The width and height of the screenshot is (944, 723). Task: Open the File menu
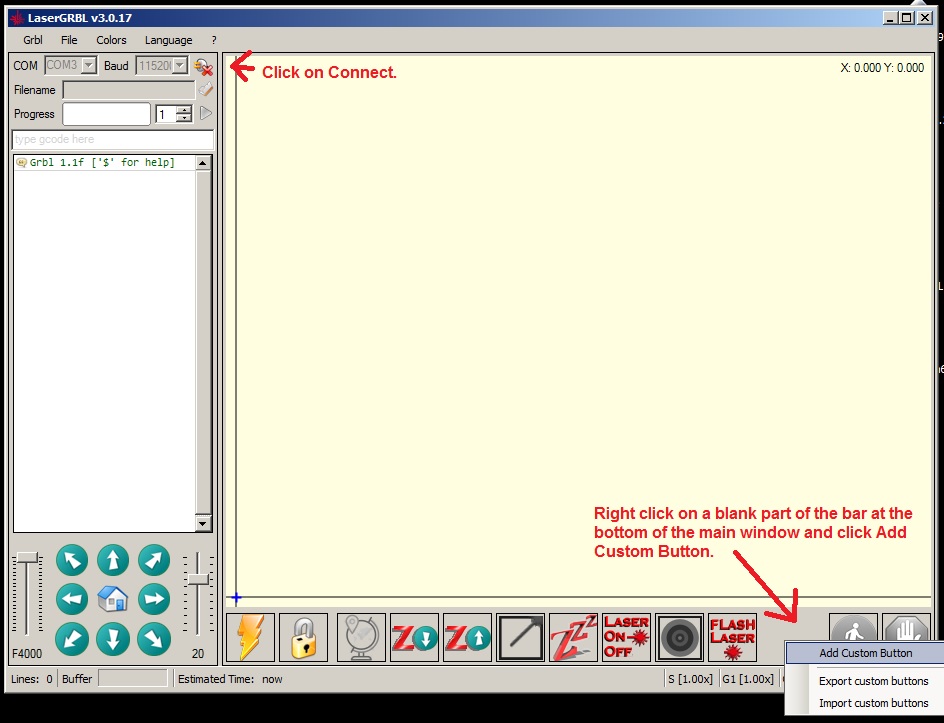pos(69,40)
